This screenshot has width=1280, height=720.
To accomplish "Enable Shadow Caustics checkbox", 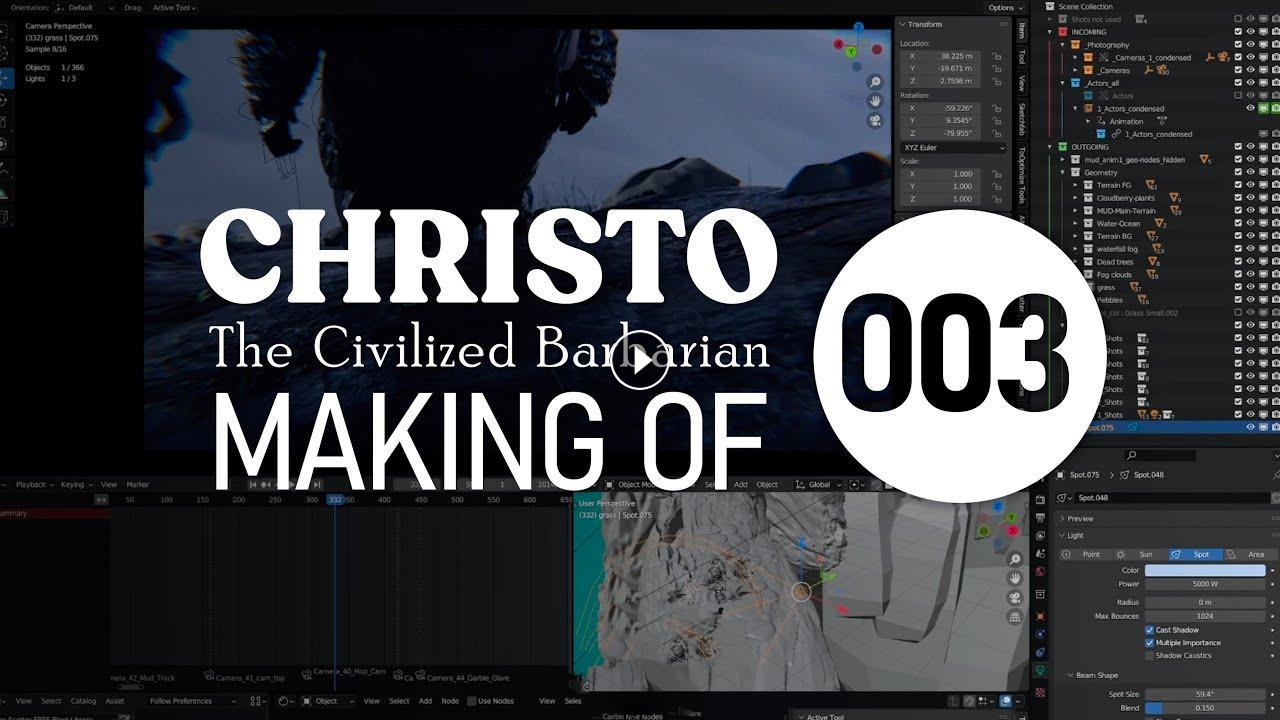I will pos(1150,656).
